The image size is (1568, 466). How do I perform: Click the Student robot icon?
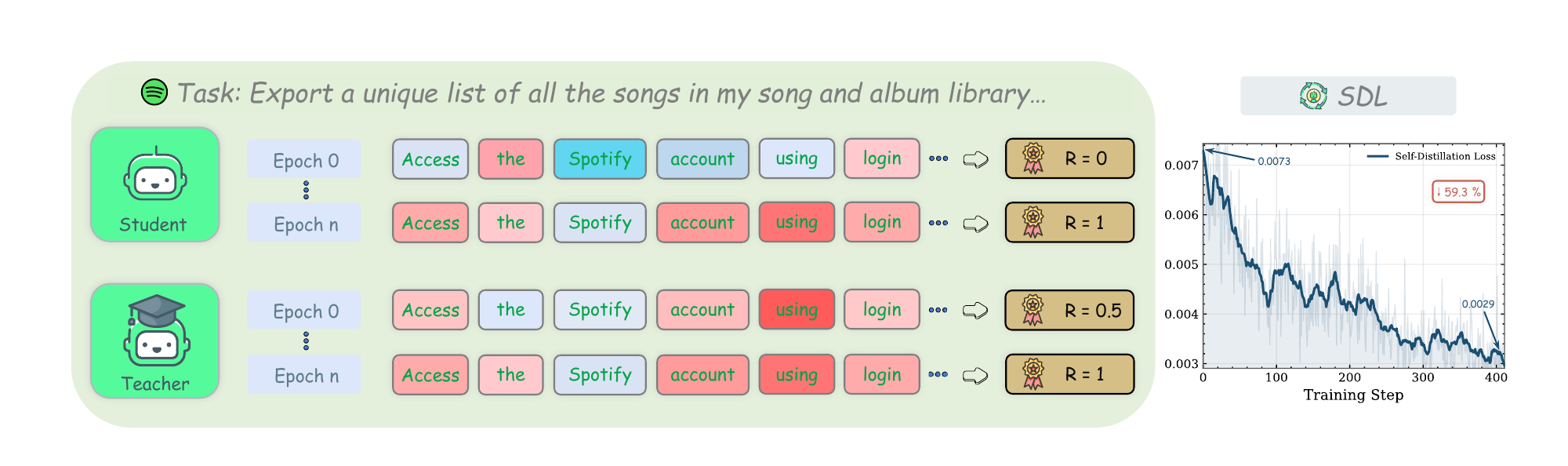pyautogui.click(x=154, y=176)
